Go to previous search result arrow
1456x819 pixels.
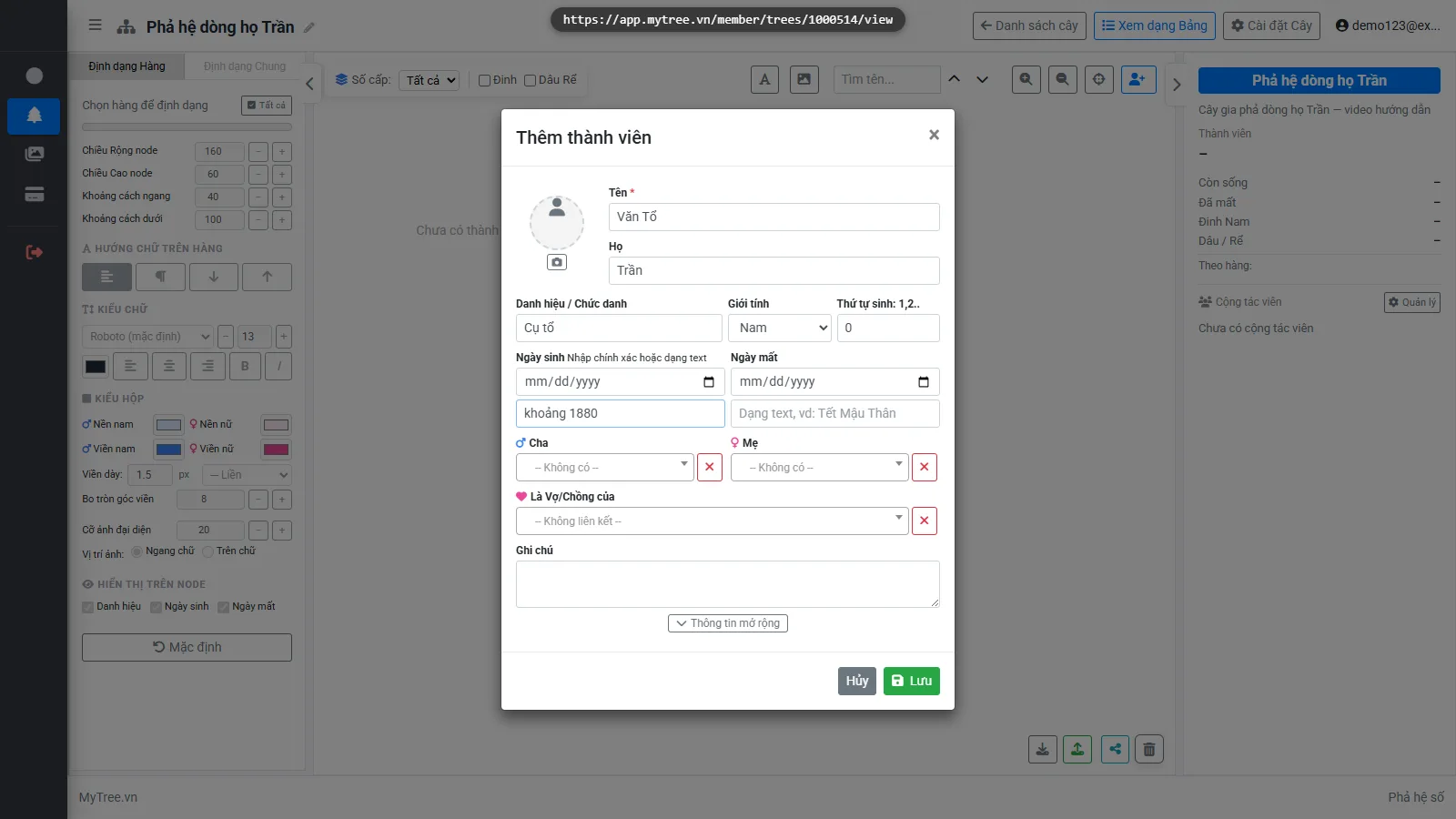(955, 79)
